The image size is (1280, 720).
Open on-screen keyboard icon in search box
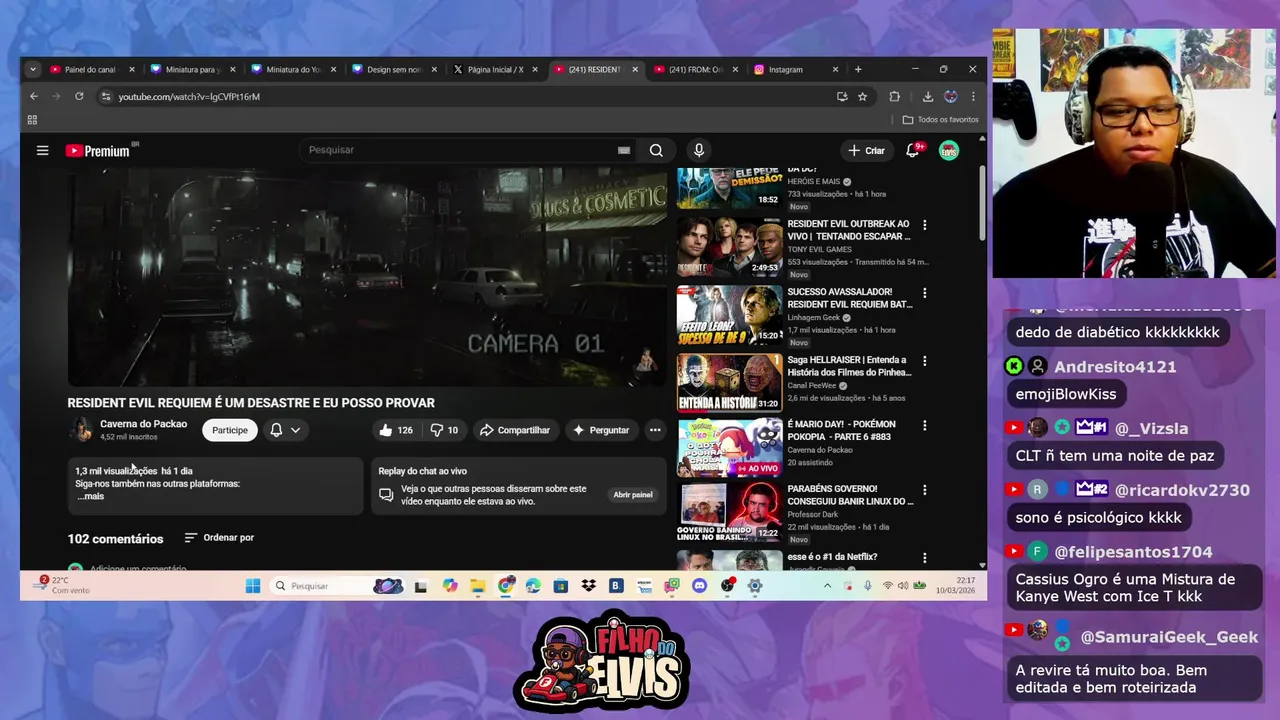[x=624, y=150]
